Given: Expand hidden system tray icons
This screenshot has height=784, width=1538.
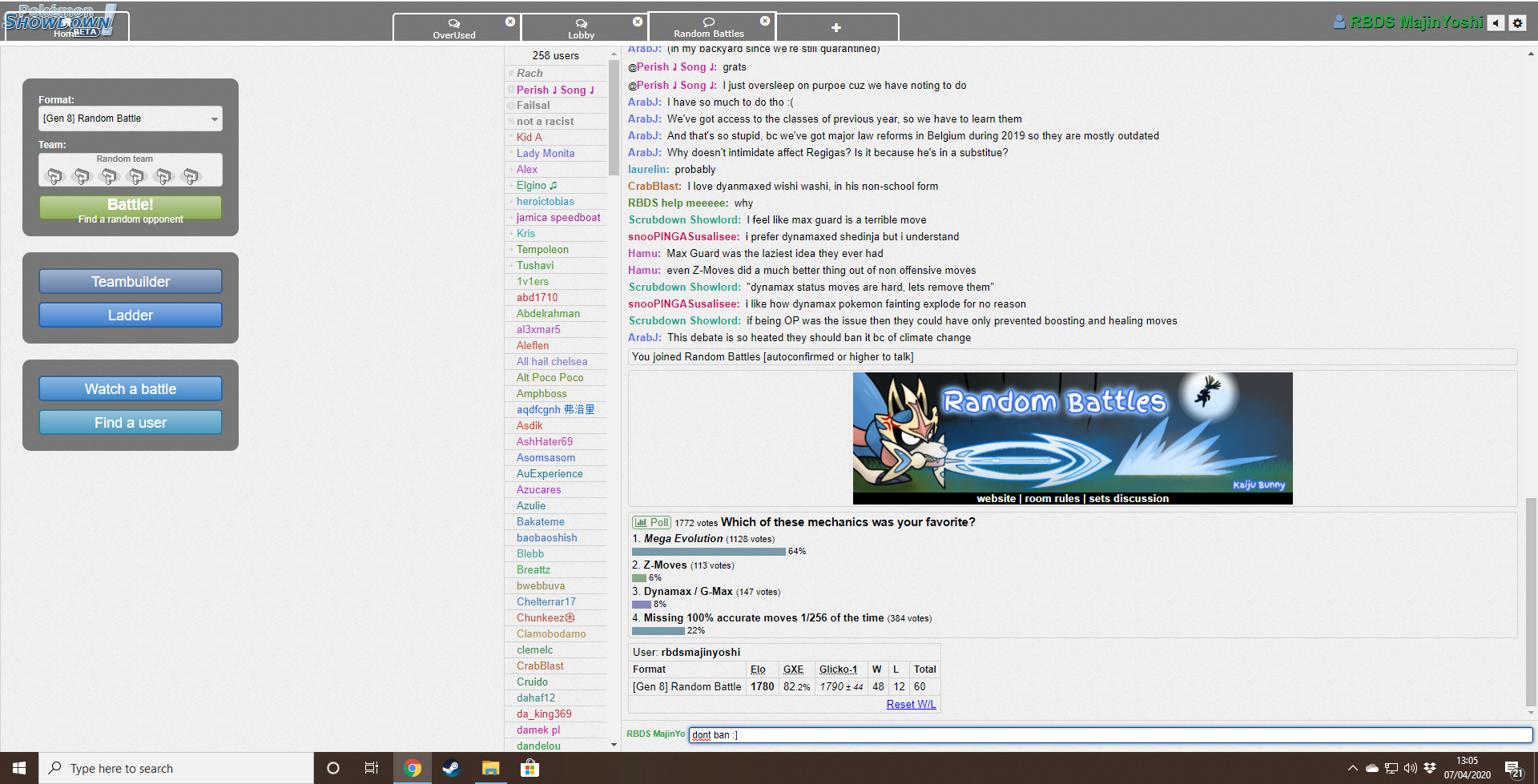Looking at the screenshot, I should tap(1352, 768).
